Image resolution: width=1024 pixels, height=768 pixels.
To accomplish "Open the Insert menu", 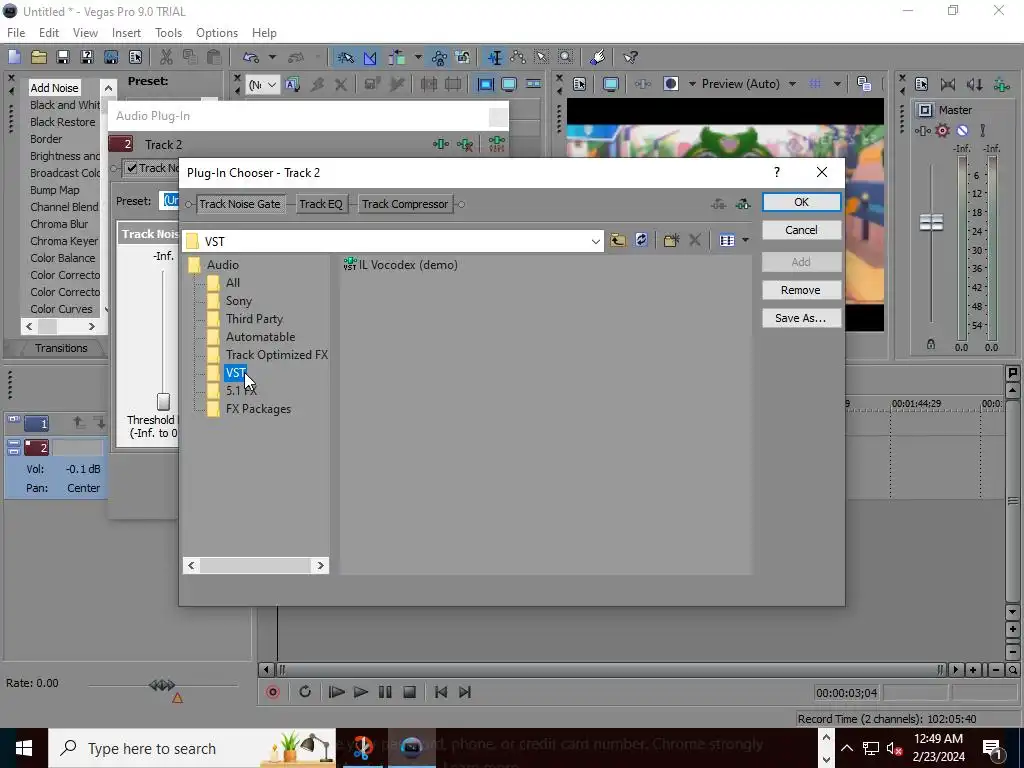I will [126, 33].
